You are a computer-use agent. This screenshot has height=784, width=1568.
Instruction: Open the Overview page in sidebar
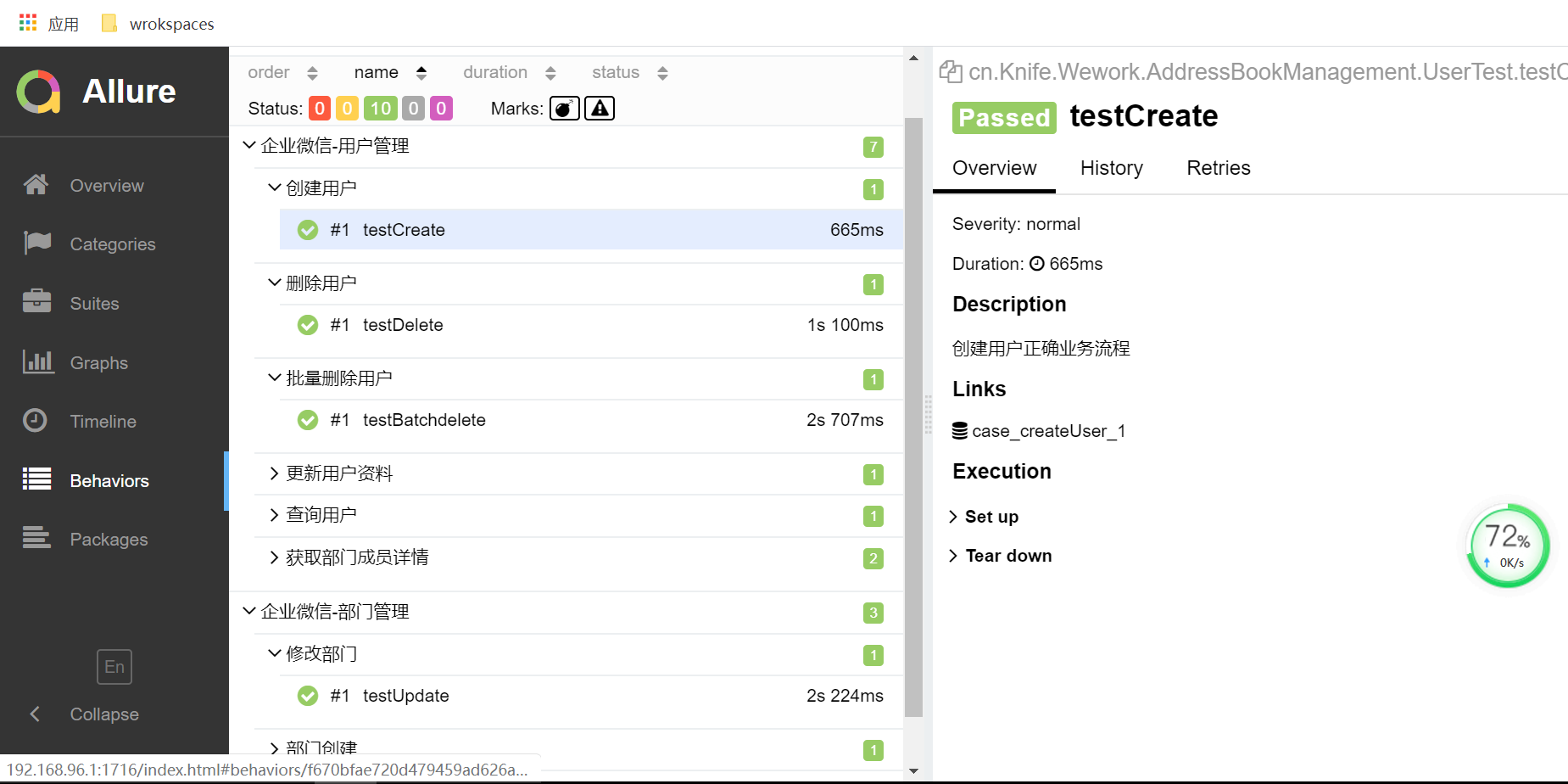click(x=106, y=186)
